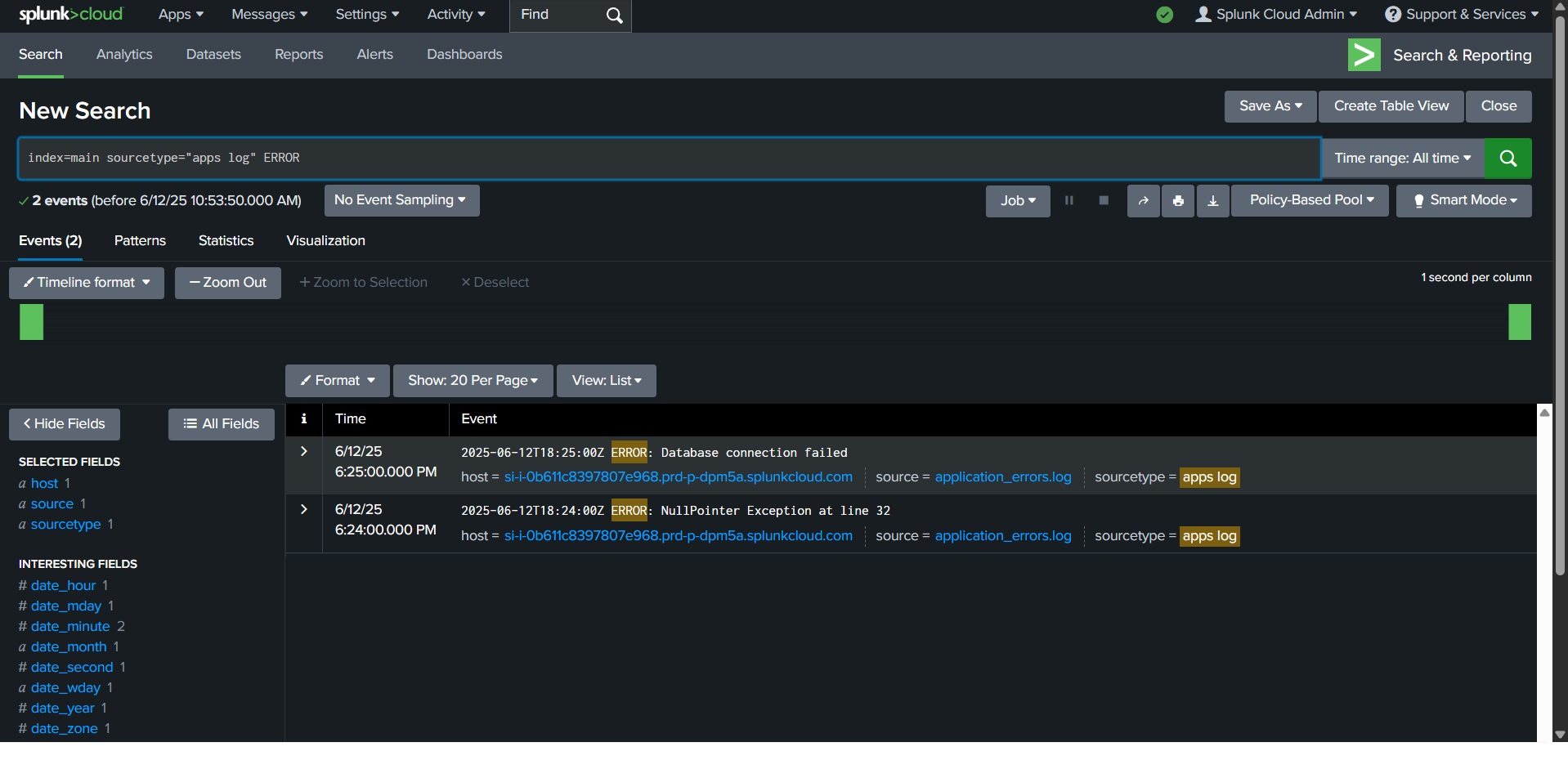Pause the search job
The image size is (1568, 778).
(1068, 200)
